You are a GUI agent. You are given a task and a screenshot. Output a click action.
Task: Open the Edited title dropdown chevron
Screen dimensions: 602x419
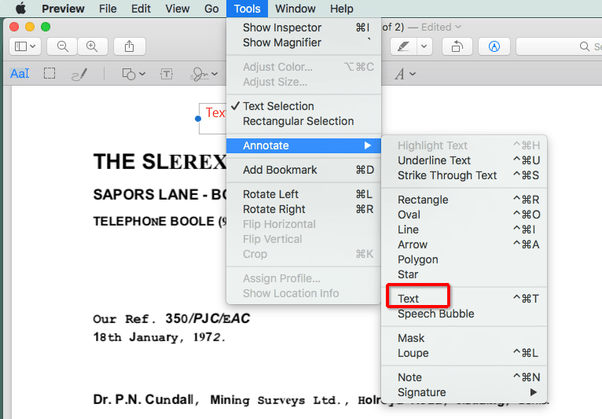coord(458,27)
